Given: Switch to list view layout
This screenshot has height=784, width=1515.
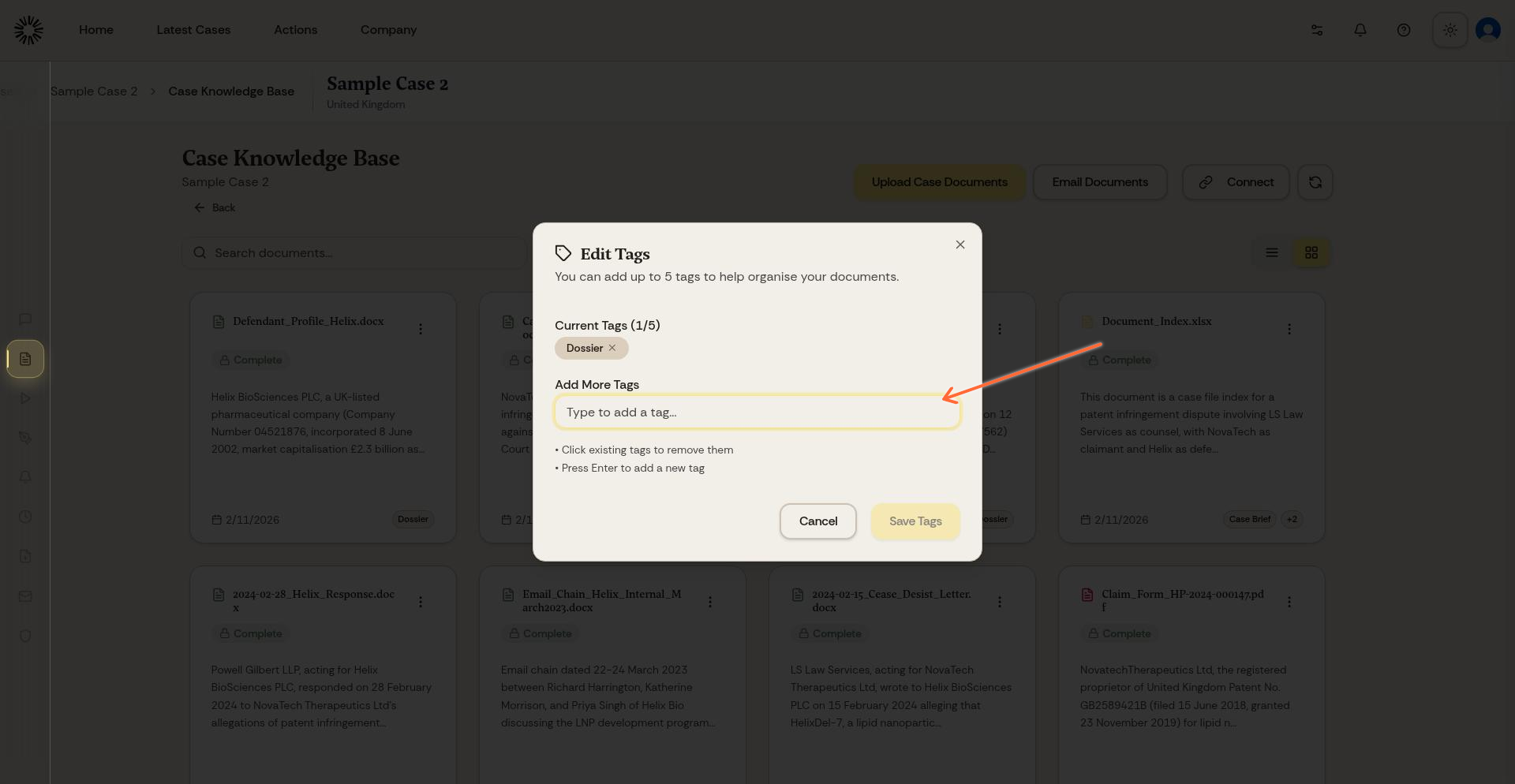Looking at the screenshot, I should [x=1271, y=252].
